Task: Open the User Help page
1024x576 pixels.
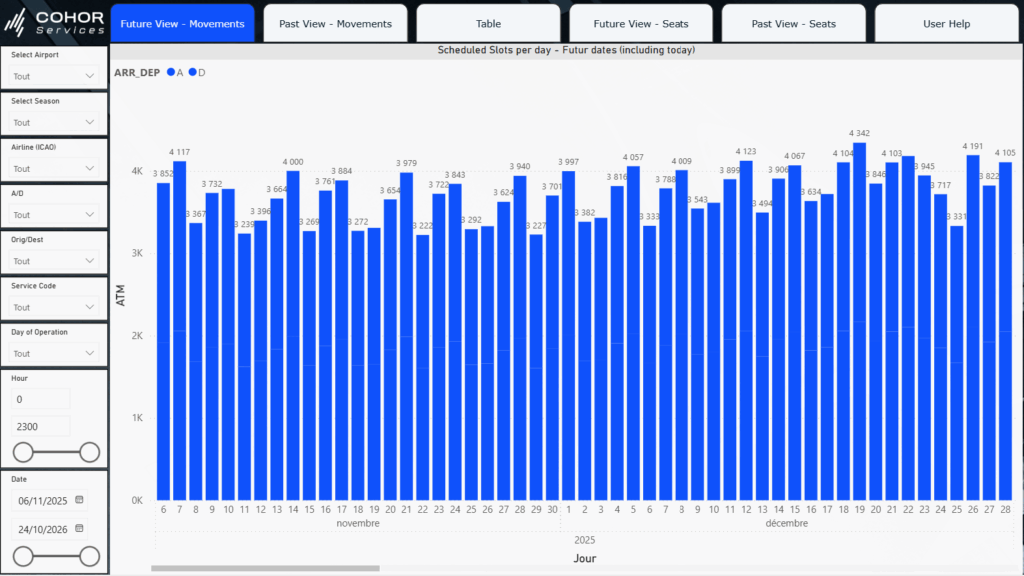Action: click(x=945, y=24)
